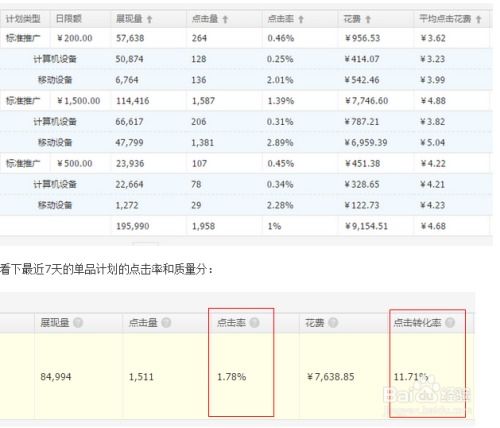This screenshot has height=428, width=500.
Task: Click the ¥6,959.39 cost value
Action: click(x=366, y=143)
